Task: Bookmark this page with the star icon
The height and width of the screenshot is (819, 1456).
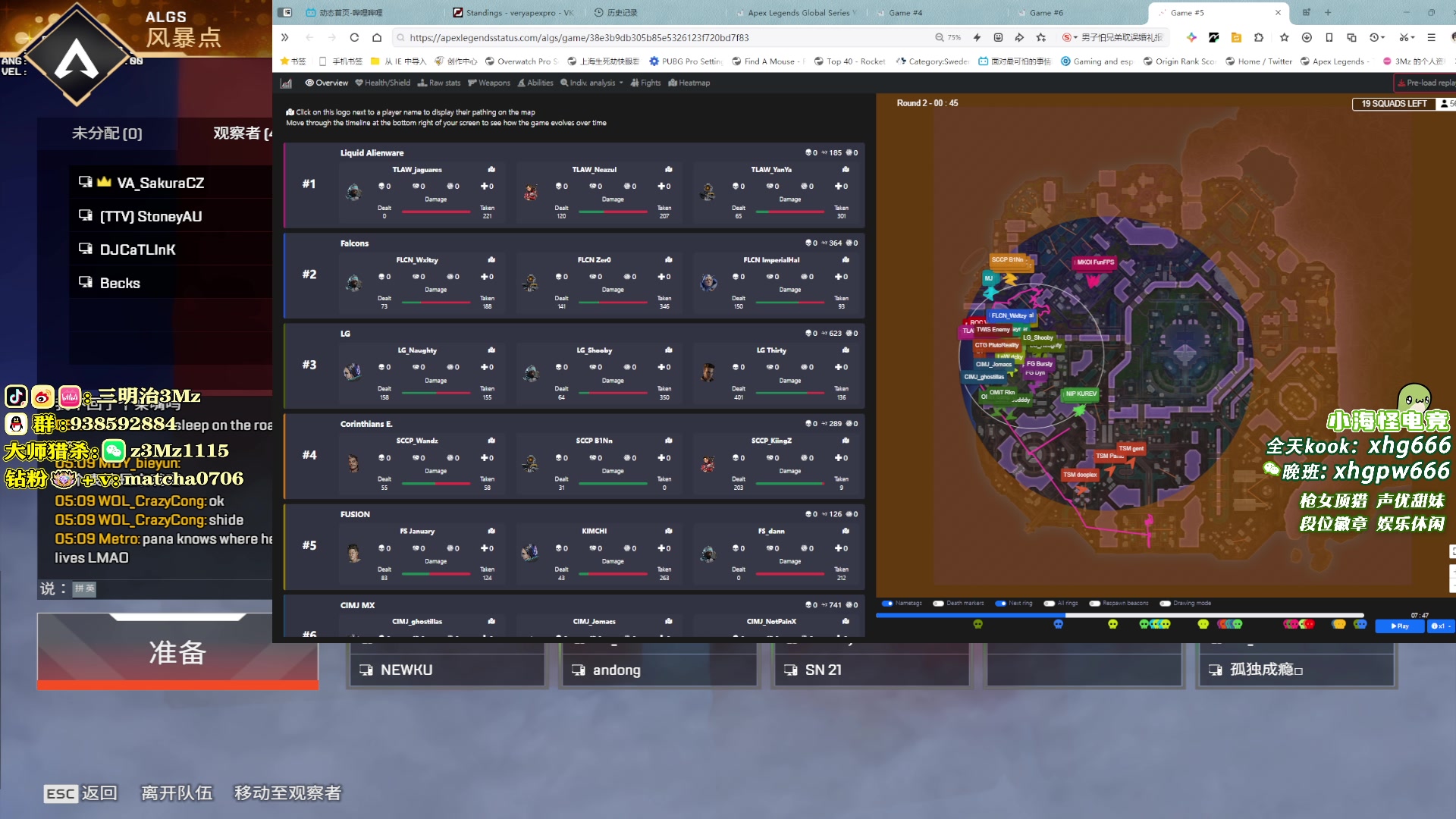Action: [1041, 37]
